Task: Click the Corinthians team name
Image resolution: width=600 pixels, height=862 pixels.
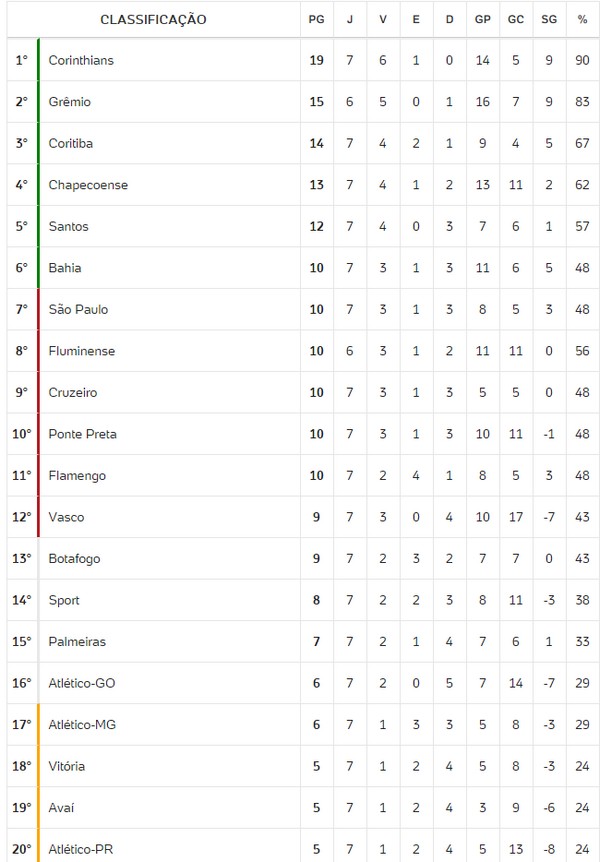Action: click(81, 61)
